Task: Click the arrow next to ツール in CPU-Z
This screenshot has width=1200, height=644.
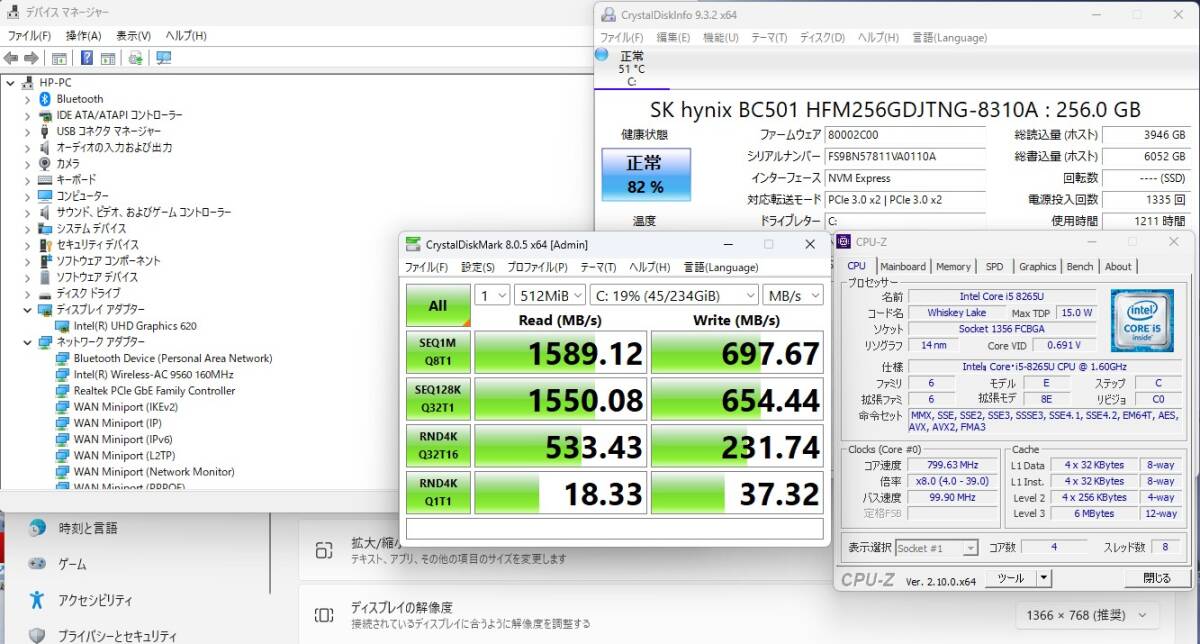Action: 1044,578
